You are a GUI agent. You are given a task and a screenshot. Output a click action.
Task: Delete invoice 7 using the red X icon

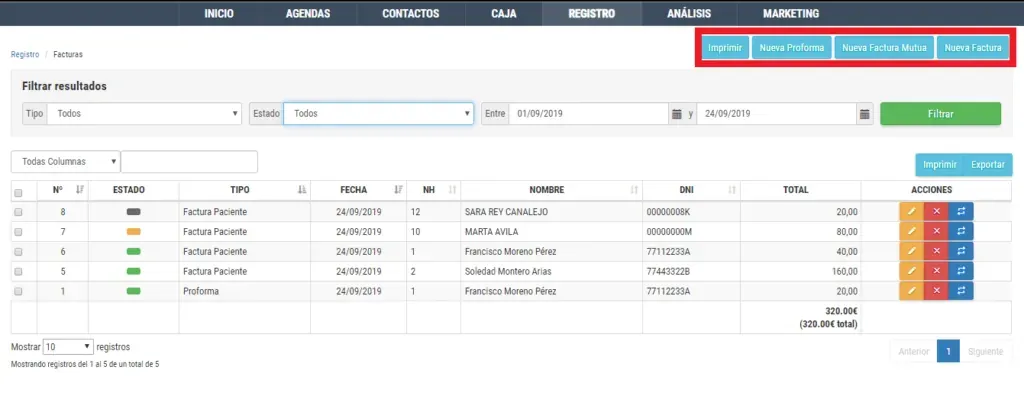point(936,231)
